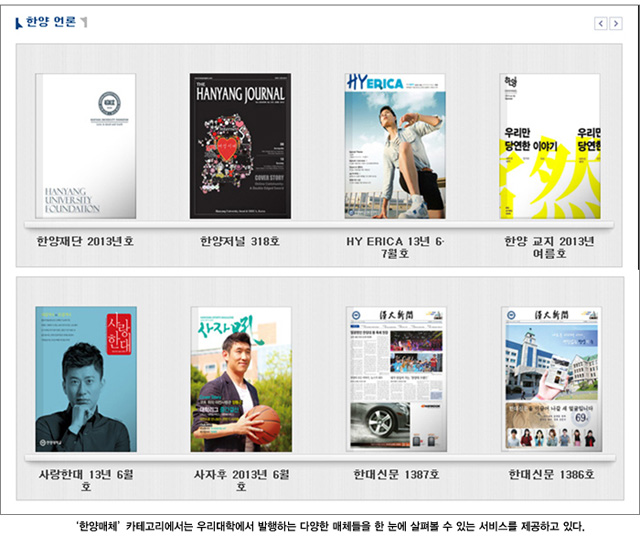Open the HY ERICA 13년 6·7월호 link
Screen dimensions: 640x536
click(395, 247)
